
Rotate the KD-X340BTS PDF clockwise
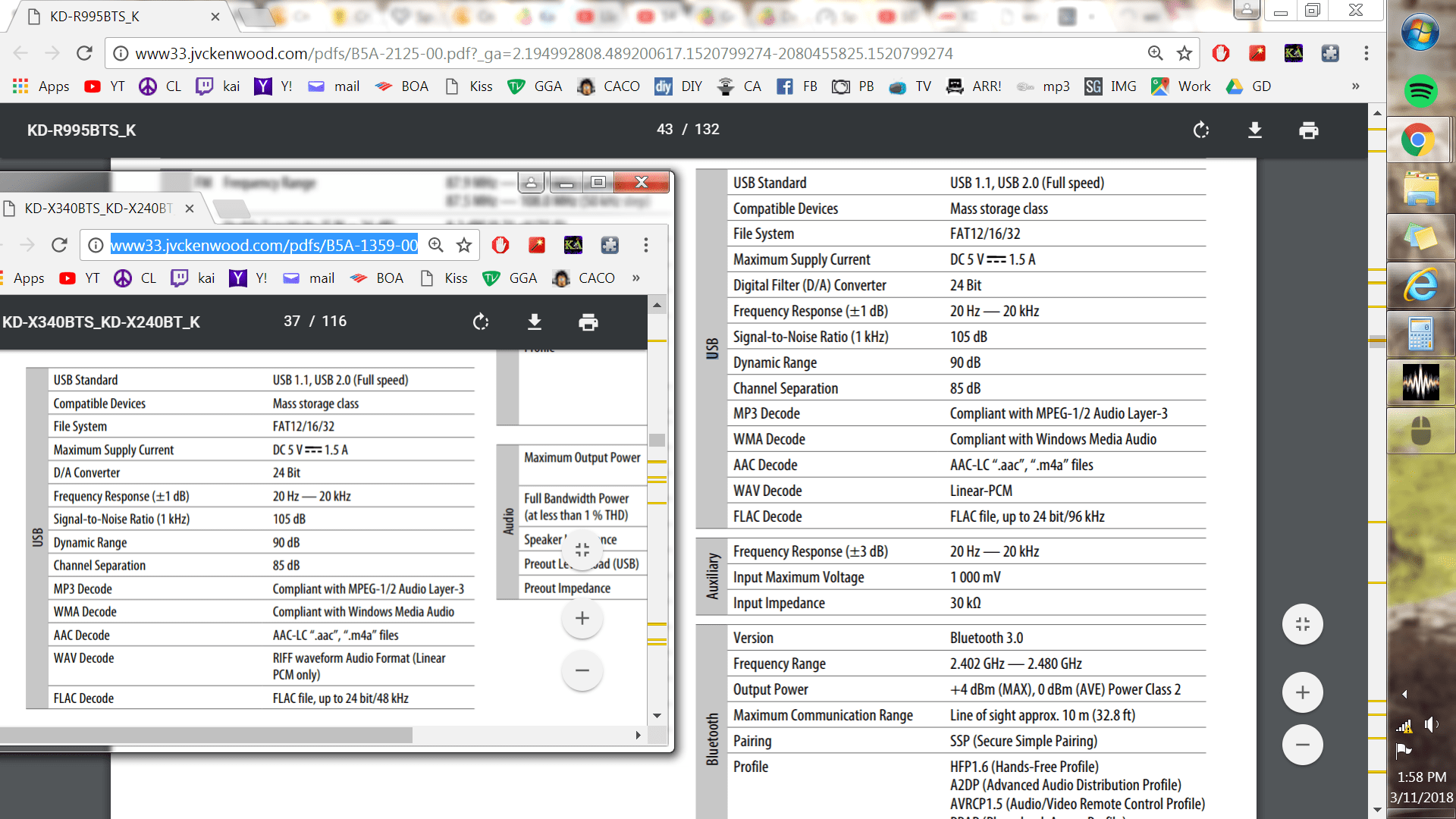click(481, 322)
